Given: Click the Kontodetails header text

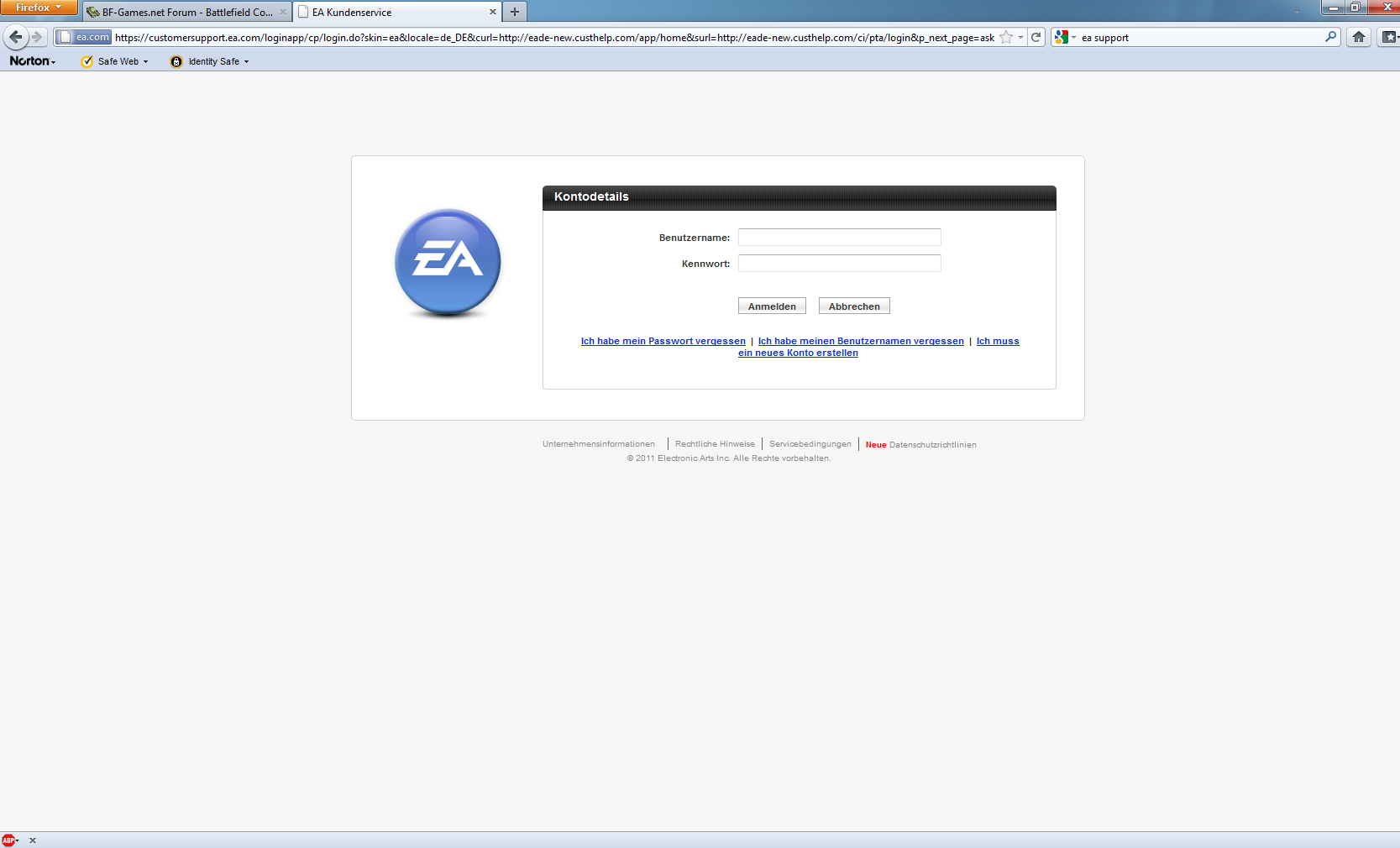Looking at the screenshot, I should pos(591,196).
